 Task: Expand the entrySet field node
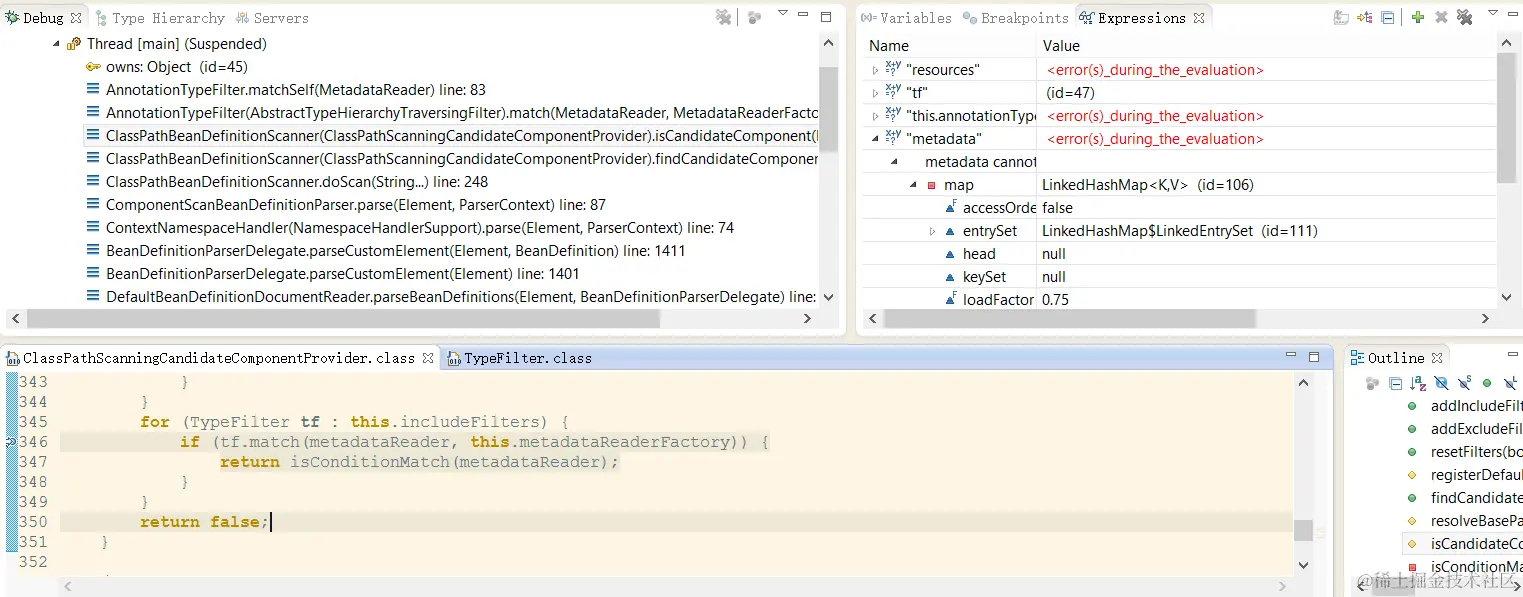[x=932, y=231]
